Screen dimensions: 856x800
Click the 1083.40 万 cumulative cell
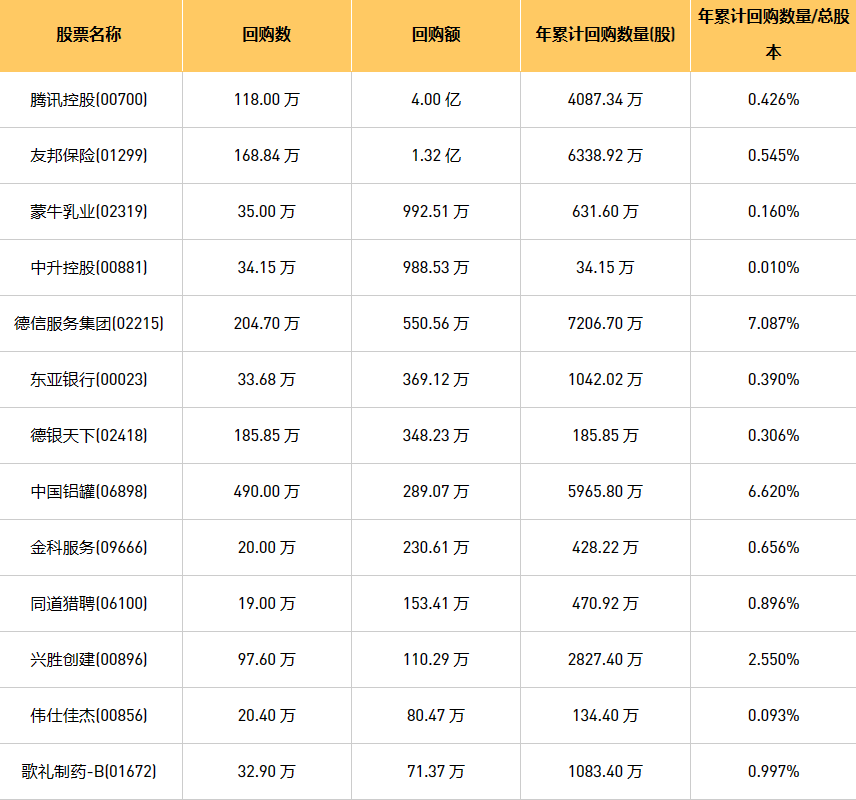[605, 771]
